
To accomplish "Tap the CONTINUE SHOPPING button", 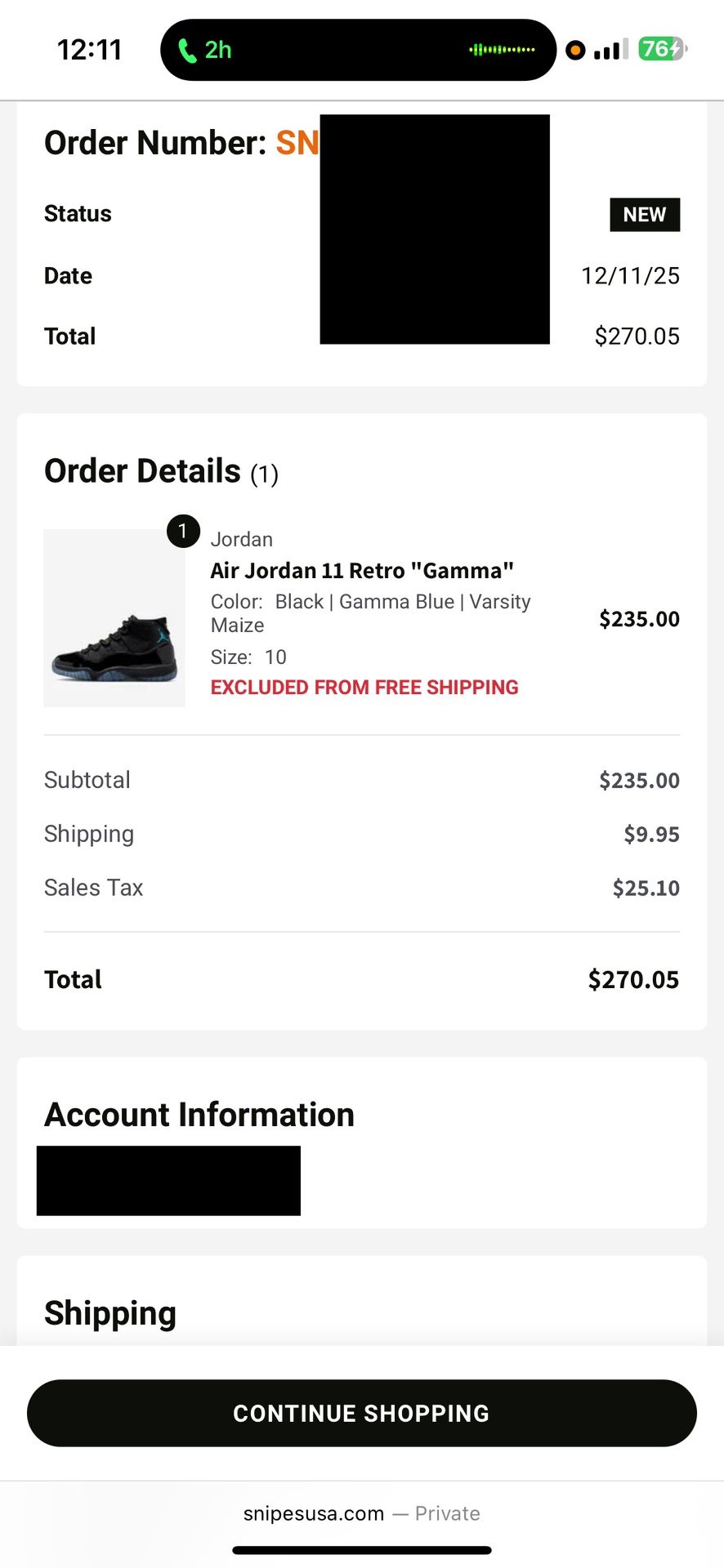I will [x=362, y=1413].
